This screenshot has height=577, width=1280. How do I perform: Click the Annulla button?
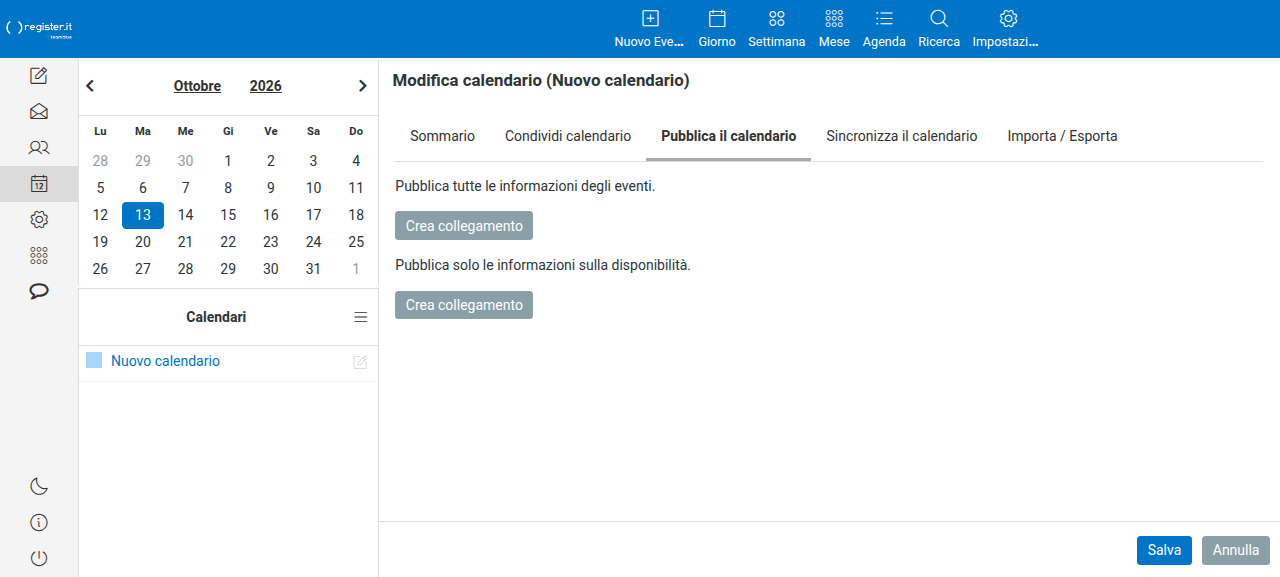click(1236, 550)
